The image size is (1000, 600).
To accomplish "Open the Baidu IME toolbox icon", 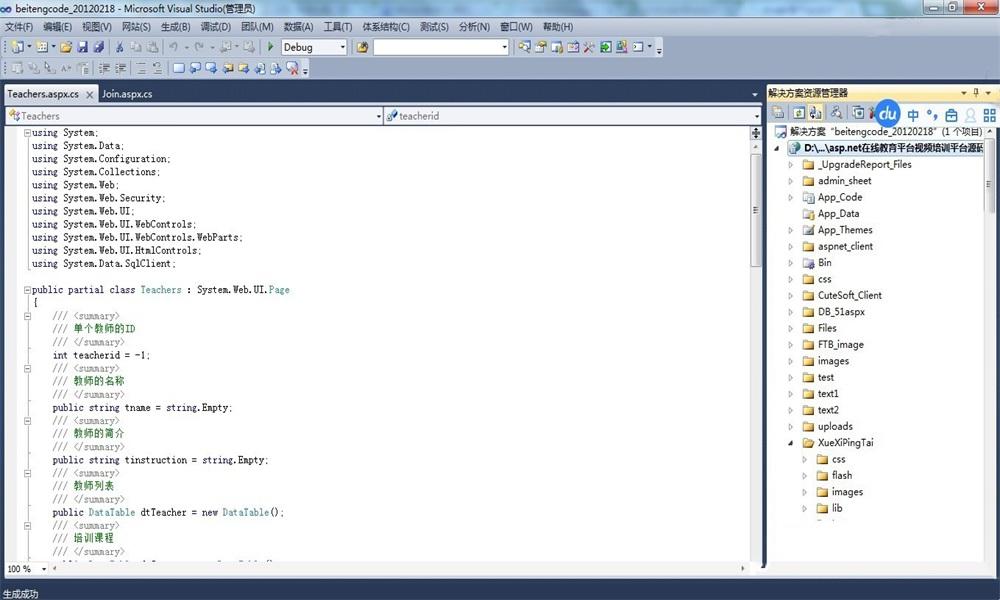I will (951, 115).
